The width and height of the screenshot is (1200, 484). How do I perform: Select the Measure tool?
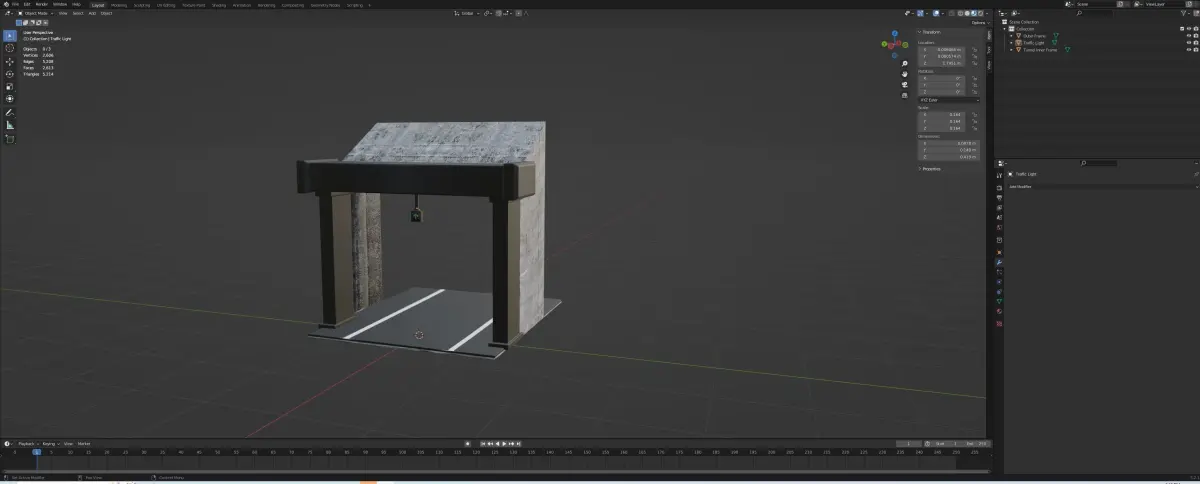click(10, 125)
